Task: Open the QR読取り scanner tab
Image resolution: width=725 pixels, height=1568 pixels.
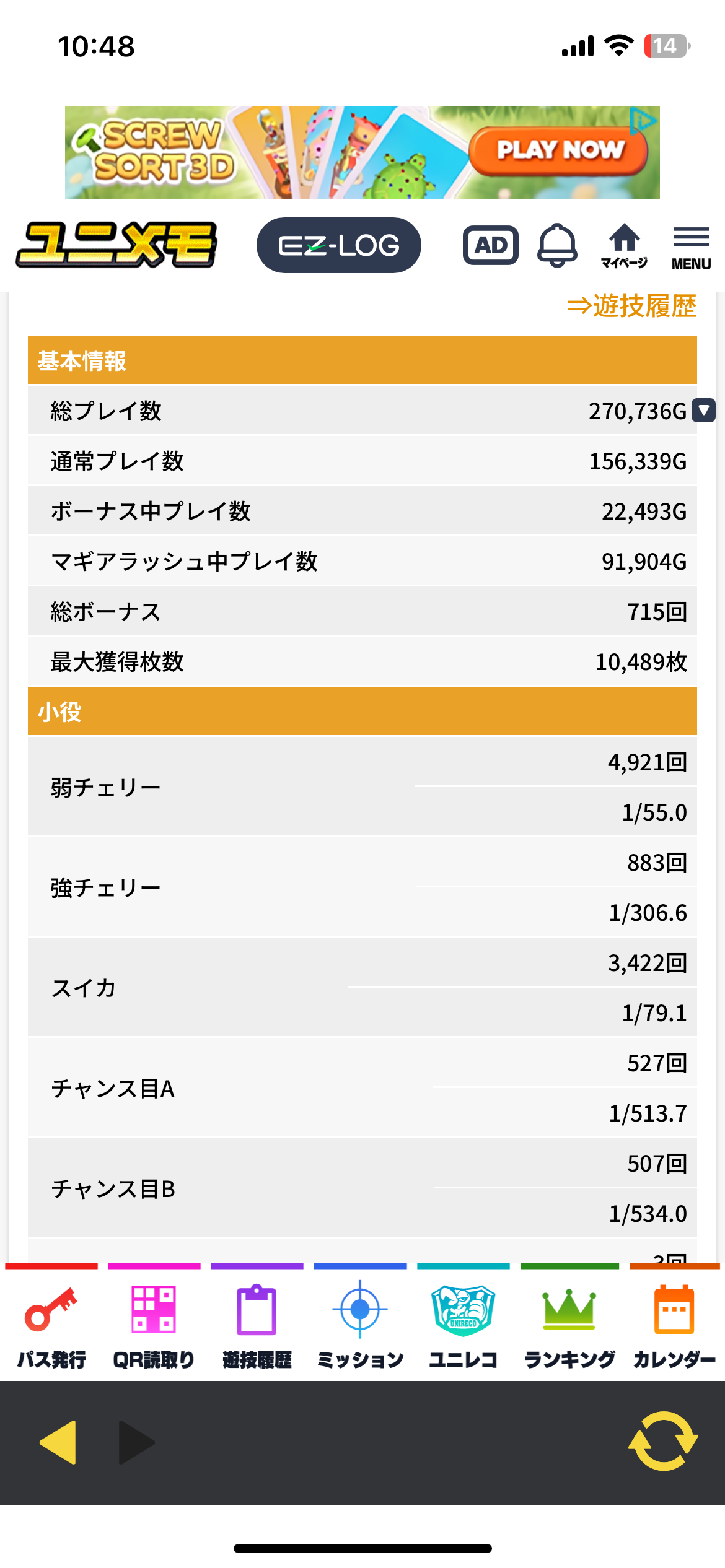Action: [x=154, y=1323]
